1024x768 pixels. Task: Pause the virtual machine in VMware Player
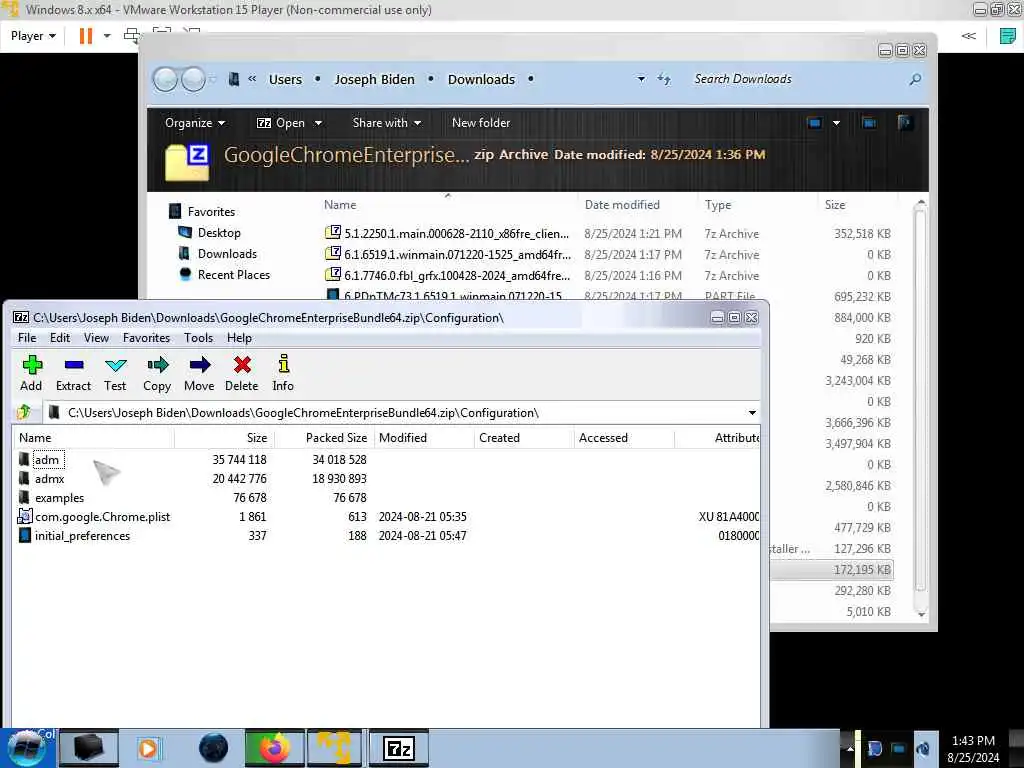(x=86, y=36)
